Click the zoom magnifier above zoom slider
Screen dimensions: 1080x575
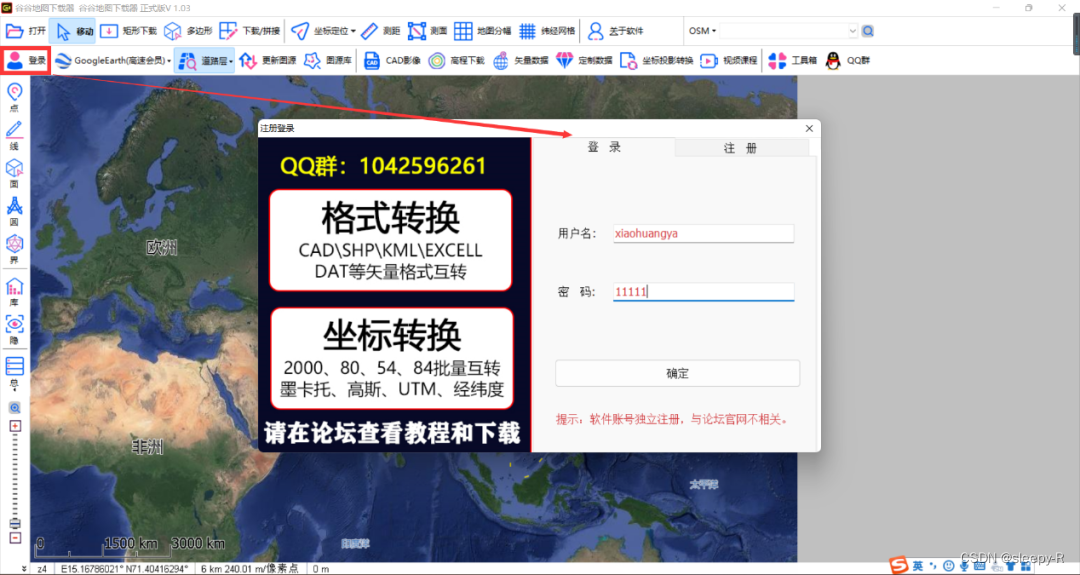coord(14,408)
